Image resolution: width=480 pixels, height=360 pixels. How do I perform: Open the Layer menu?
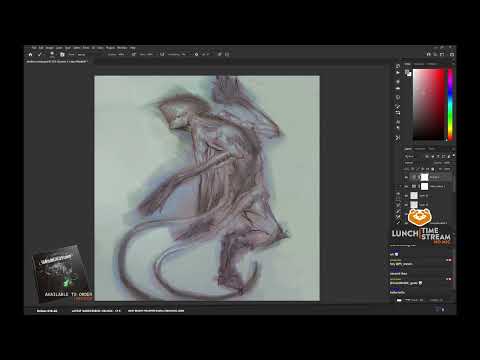(59, 48)
